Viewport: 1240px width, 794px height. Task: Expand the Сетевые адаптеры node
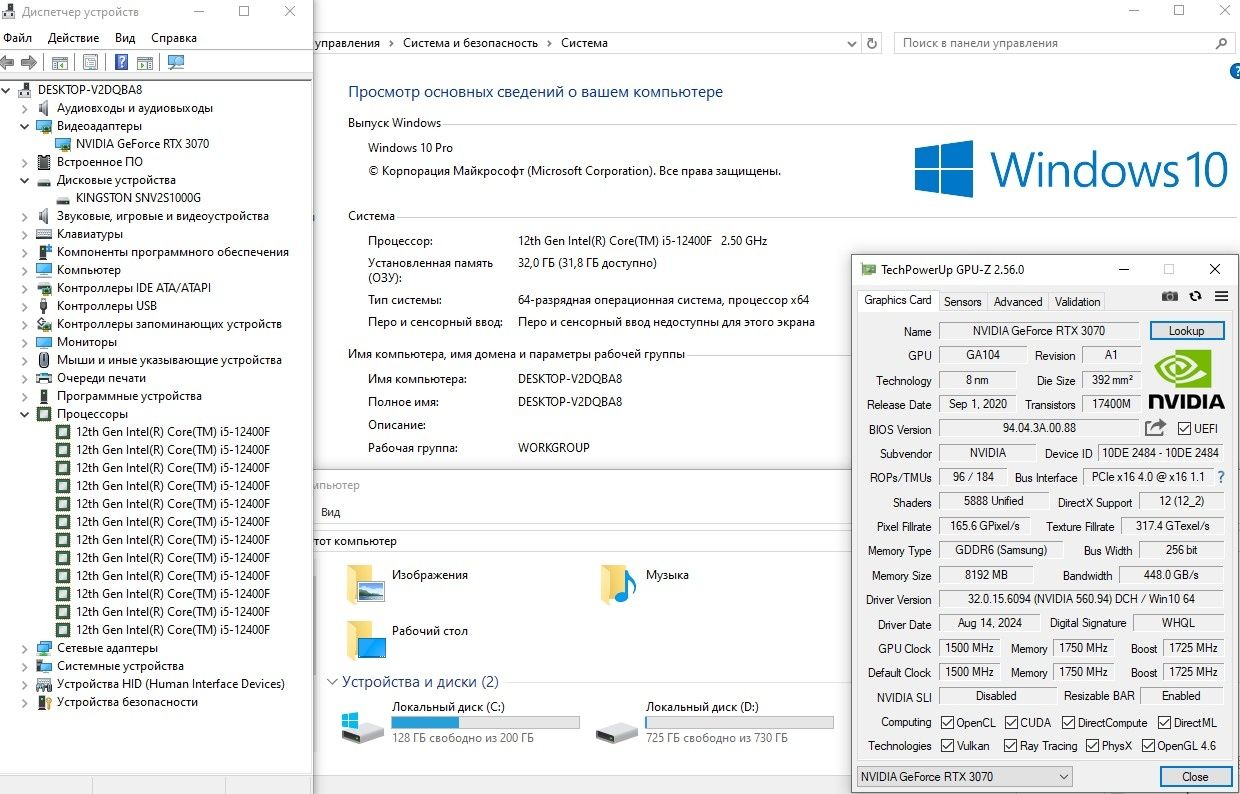click(25, 648)
